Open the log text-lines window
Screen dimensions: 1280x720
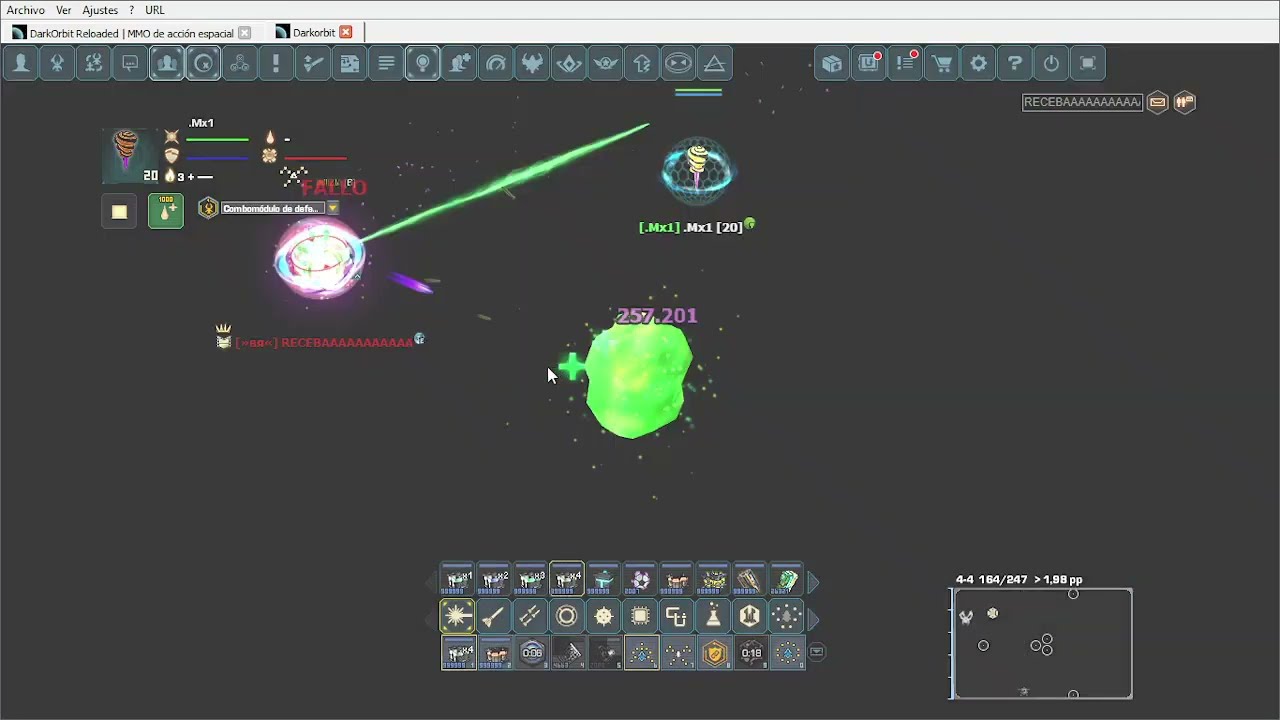[386, 63]
